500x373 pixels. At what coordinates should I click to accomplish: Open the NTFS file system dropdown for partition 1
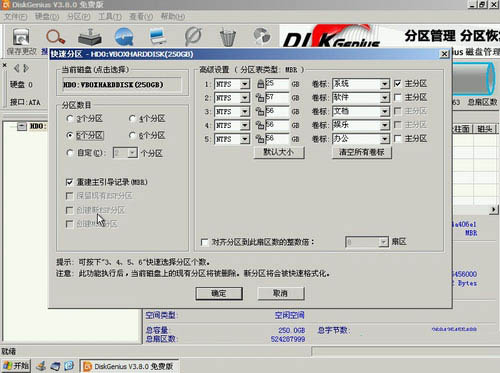pyautogui.click(x=245, y=84)
